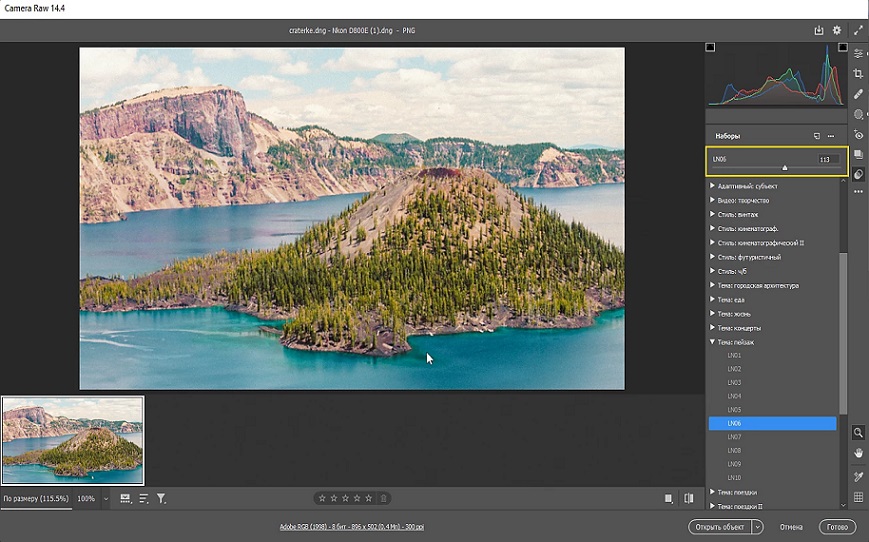The width and height of the screenshot is (869, 542).
Task: Click the create new preset icon
Action: pyautogui.click(x=816, y=136)
